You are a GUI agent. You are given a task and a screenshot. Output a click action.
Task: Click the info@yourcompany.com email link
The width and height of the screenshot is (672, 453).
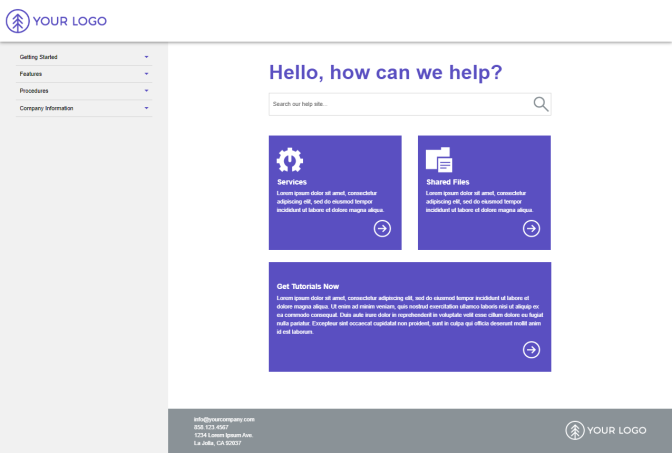click(x=224, y=419)
